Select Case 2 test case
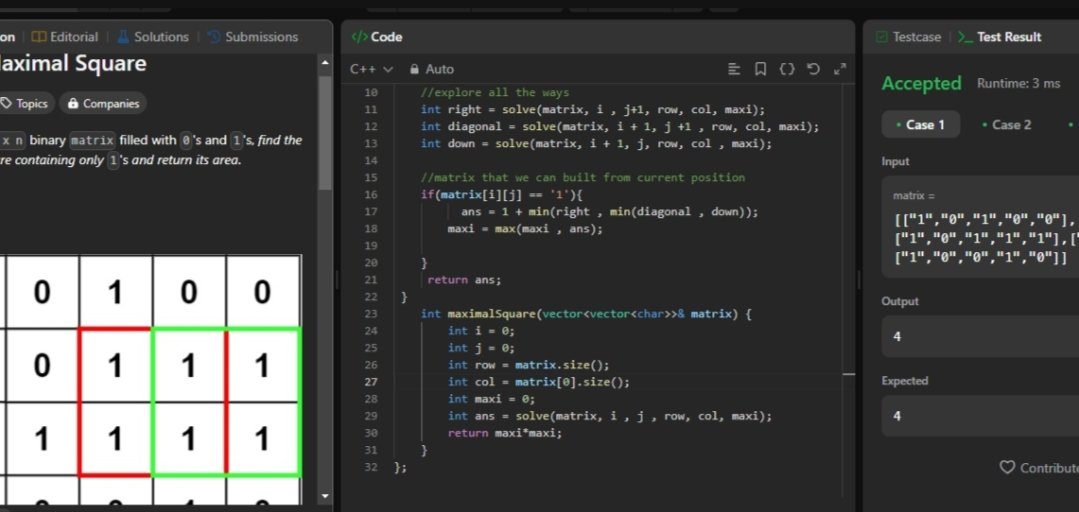The height and width of the screenshot is (512, 1079). [1007, 125]
